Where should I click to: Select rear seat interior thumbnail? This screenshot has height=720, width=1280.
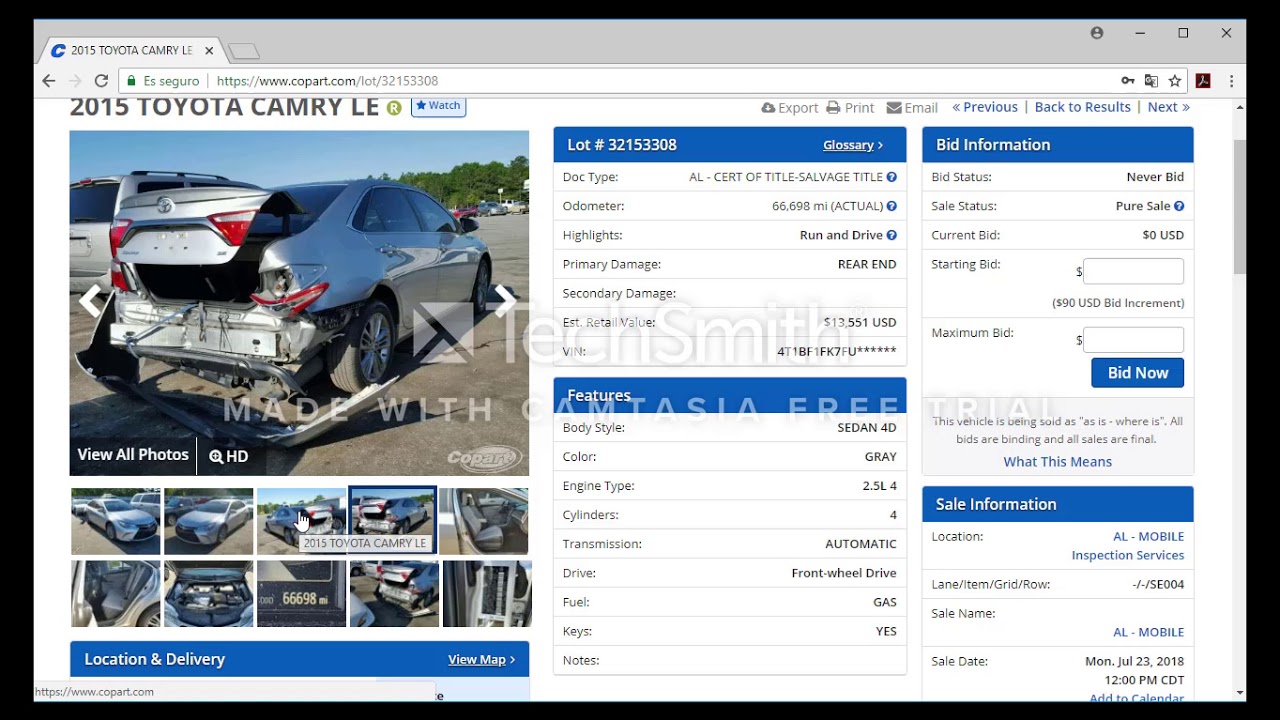[x=115, y=594]
